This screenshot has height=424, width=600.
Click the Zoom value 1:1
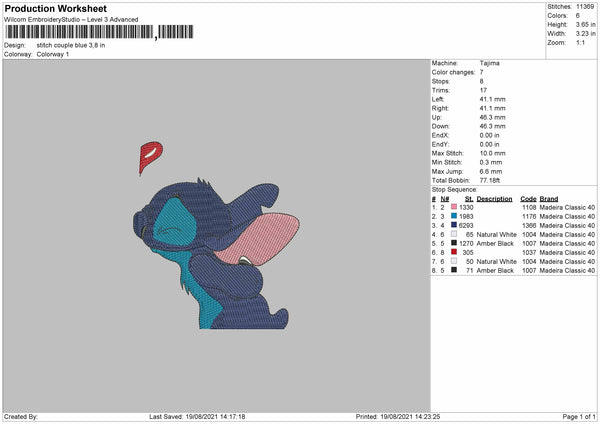coord(580,42)
